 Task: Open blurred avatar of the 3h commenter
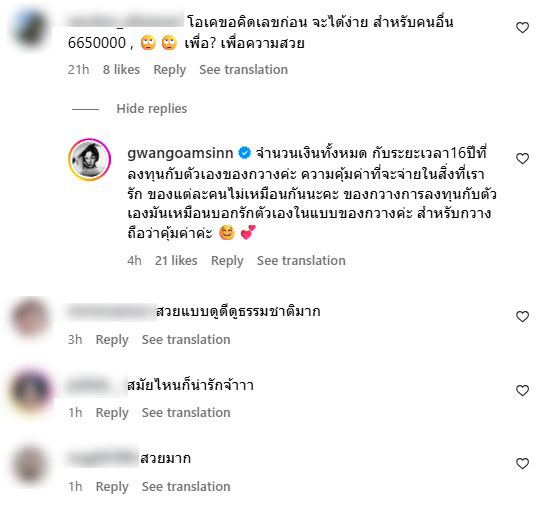[30, 318]
